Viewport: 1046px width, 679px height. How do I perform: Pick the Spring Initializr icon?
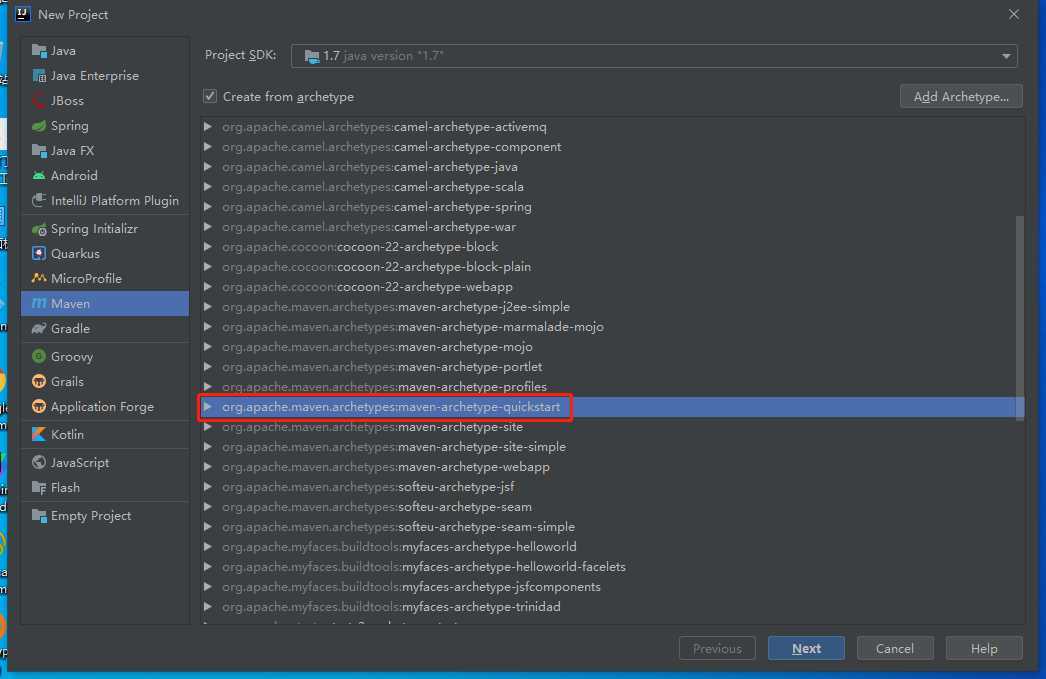click(x=39, y=229)
